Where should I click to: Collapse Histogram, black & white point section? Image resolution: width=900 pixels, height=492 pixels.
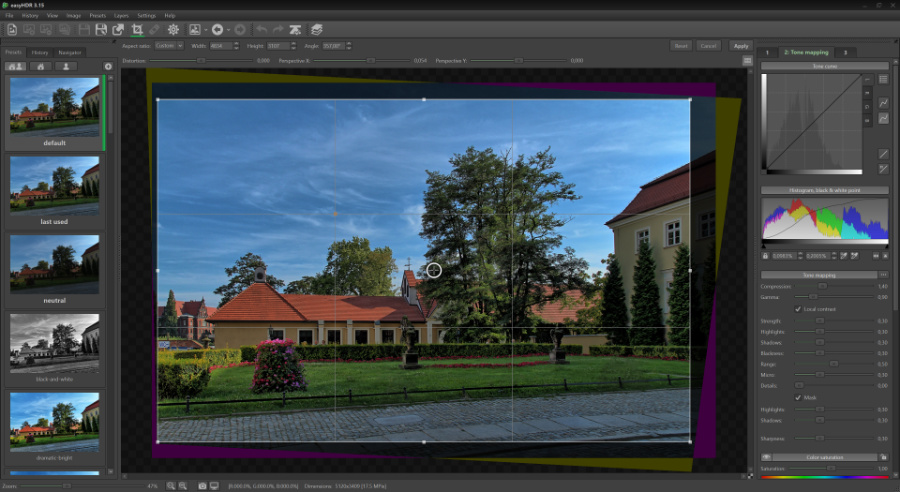824,190
